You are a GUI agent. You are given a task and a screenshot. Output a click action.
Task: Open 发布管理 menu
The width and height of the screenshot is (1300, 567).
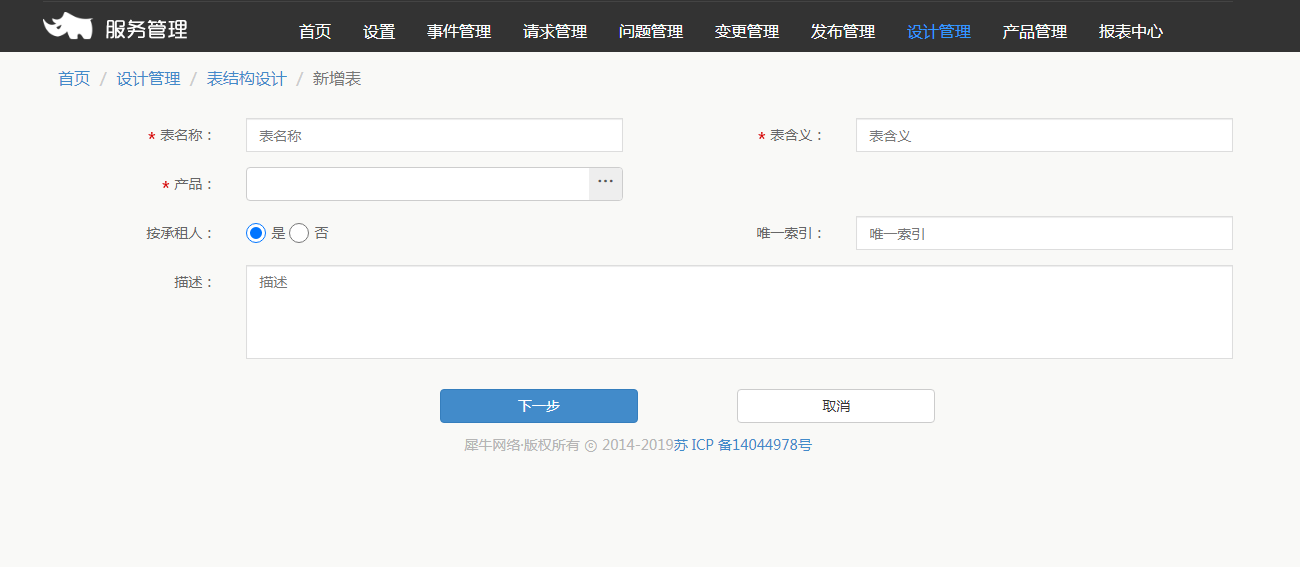(x=843, y=32)
